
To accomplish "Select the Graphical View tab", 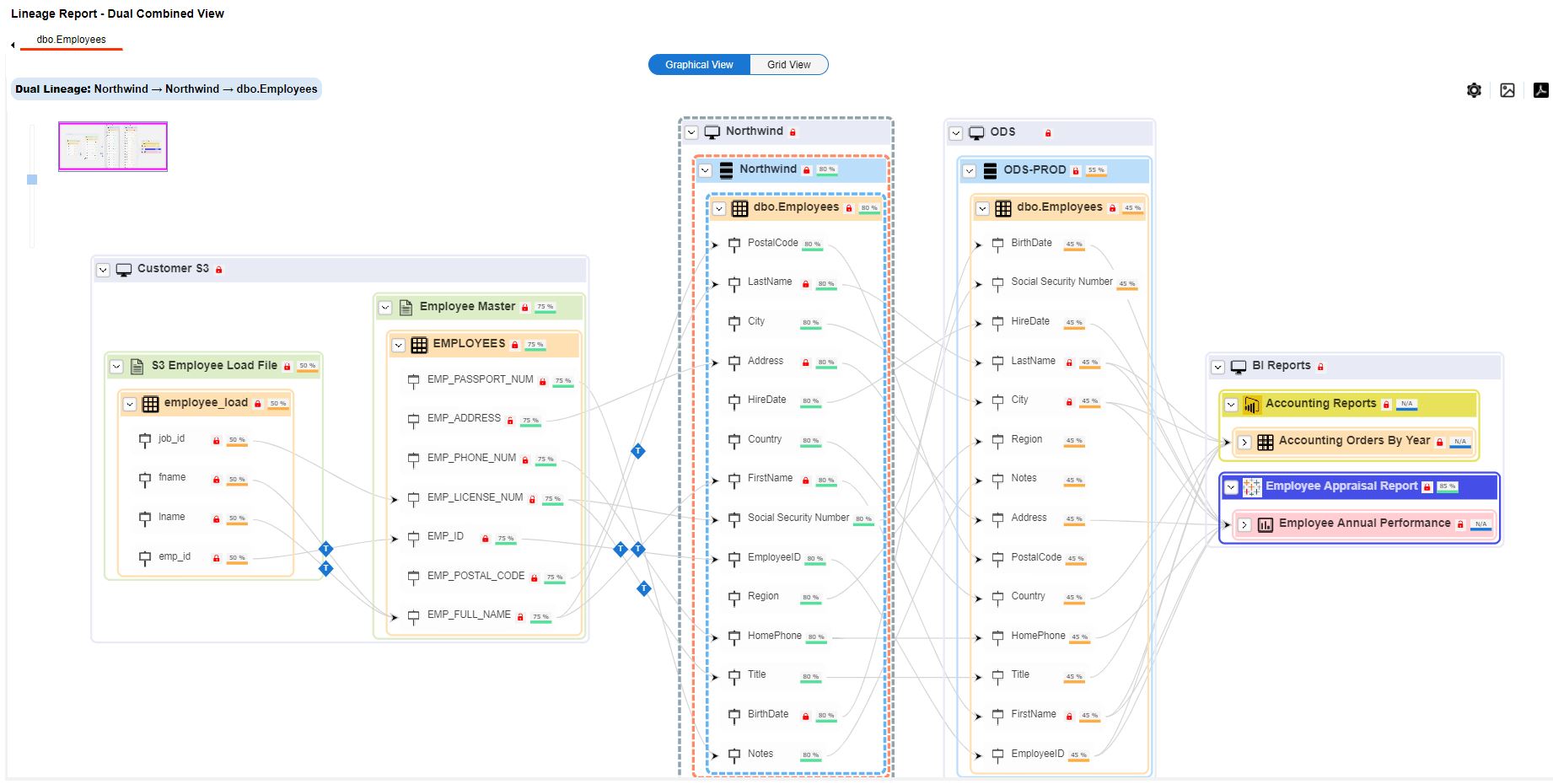I will point(698,64).
